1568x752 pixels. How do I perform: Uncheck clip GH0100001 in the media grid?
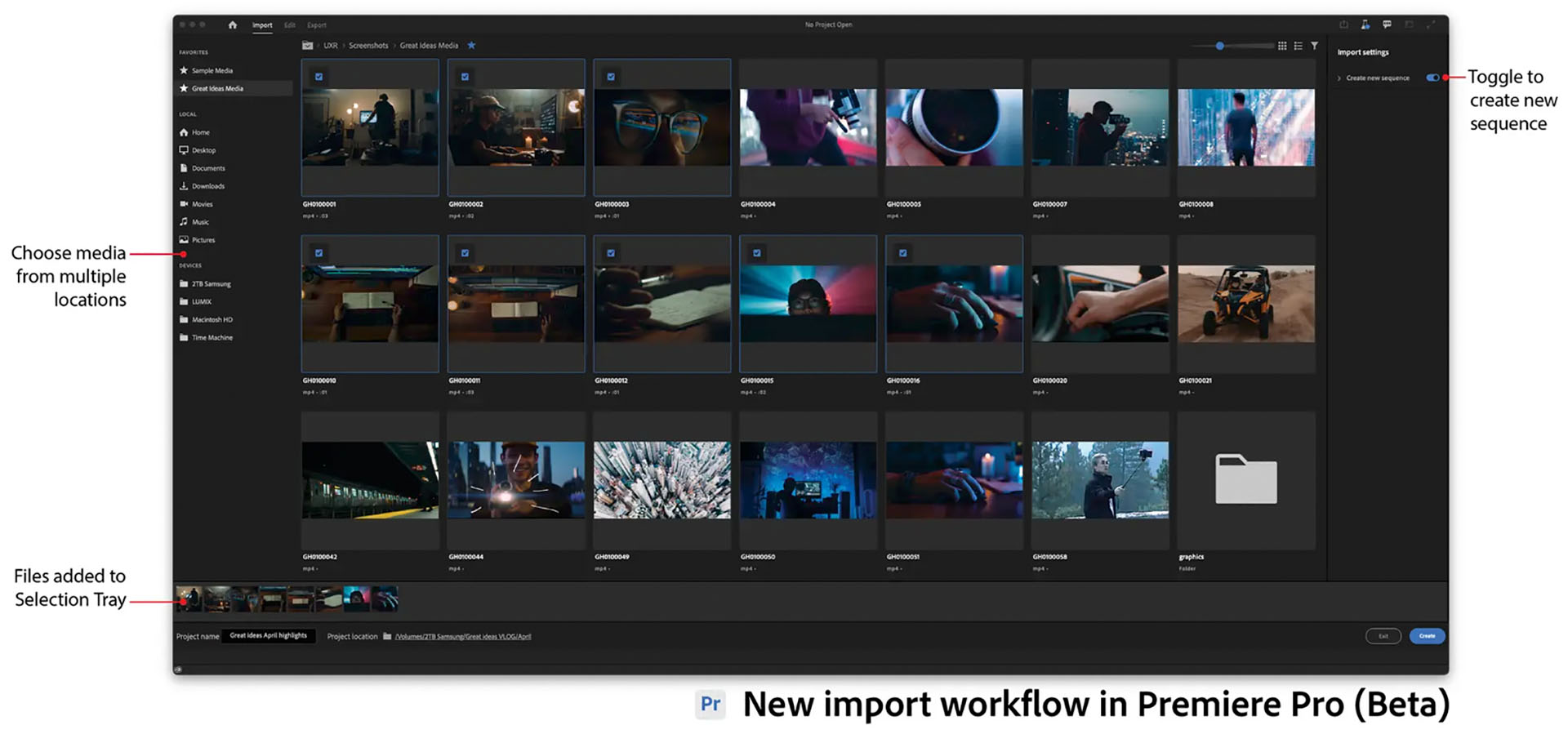(318, 76)
